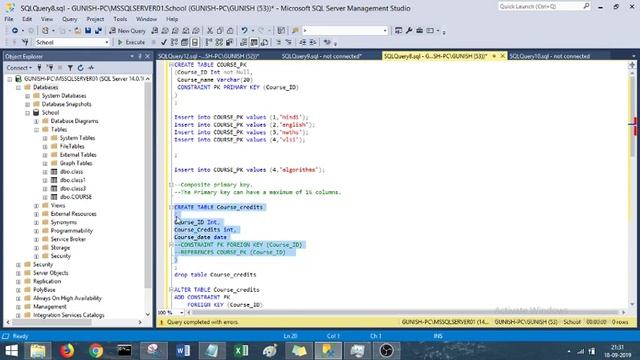Viewport: 640px width, 360px height.
Task: Switch to the SQLQuery10.sql tab
Action: click(x=549, y=56)
